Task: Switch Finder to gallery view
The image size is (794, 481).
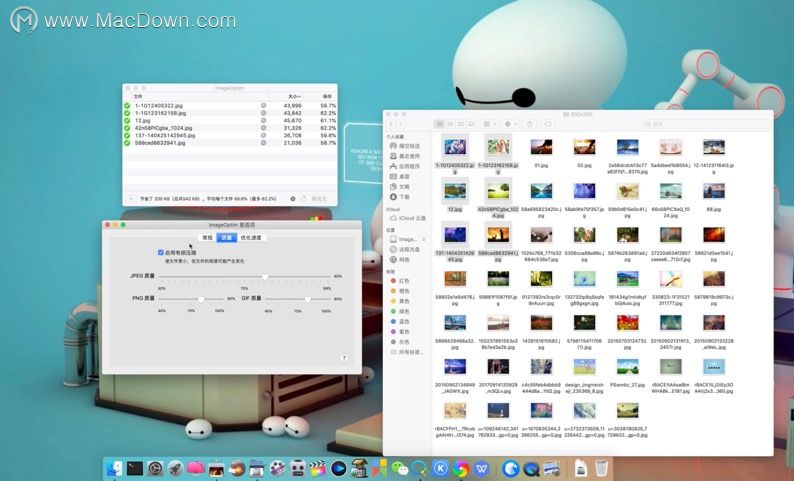Action: point(471,124)
